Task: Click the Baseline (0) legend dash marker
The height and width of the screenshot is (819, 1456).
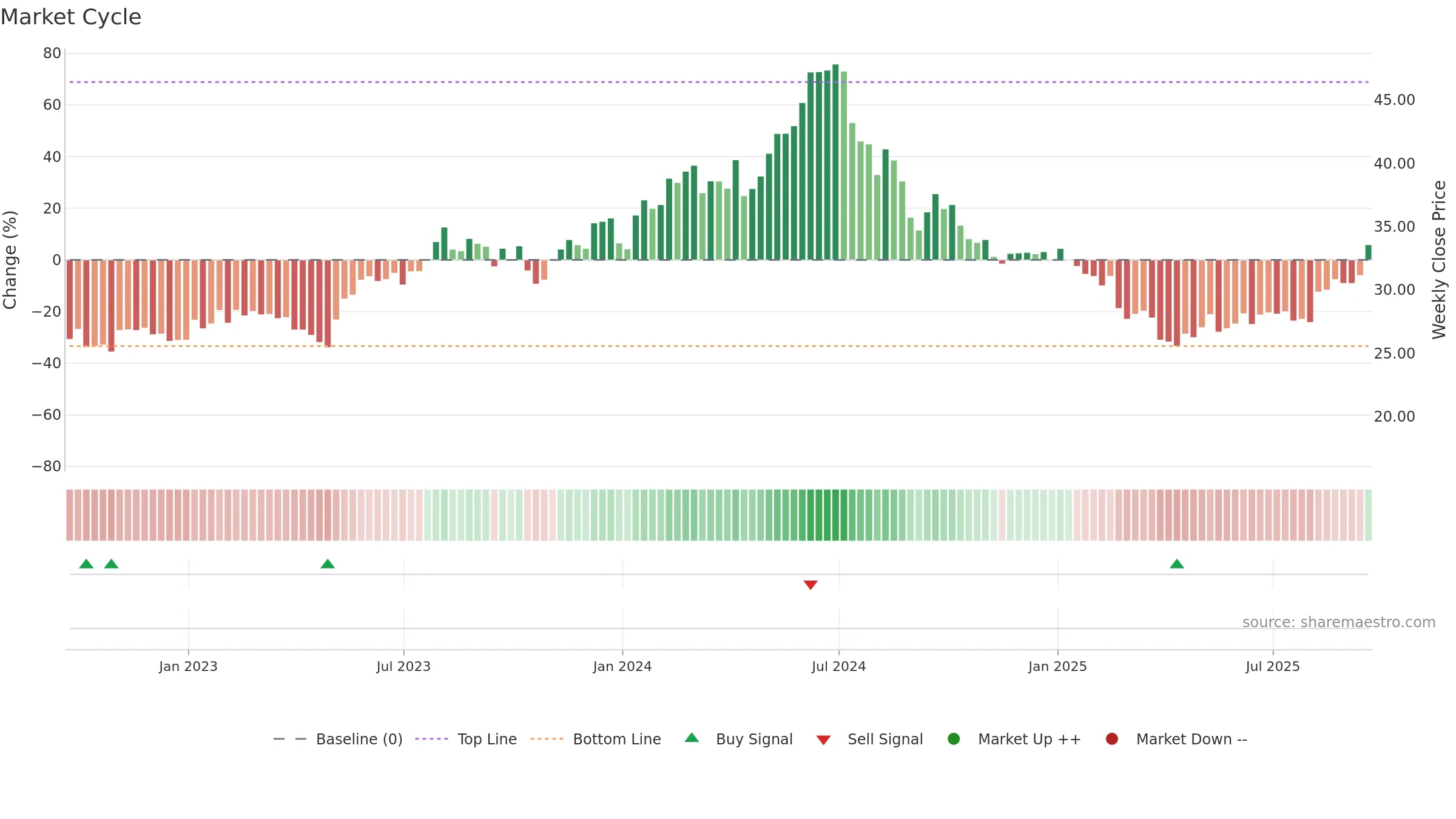Action: [x=290, y=739]
